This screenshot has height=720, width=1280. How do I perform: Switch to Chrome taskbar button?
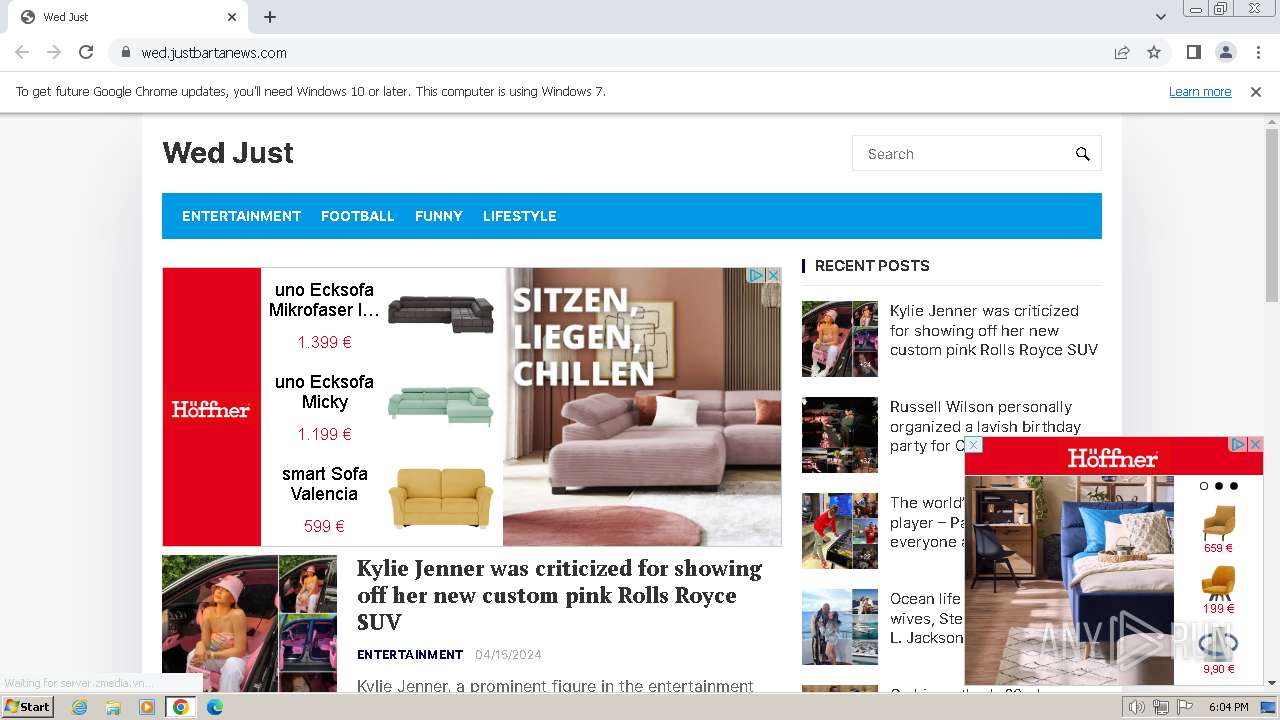click(181, 707)
